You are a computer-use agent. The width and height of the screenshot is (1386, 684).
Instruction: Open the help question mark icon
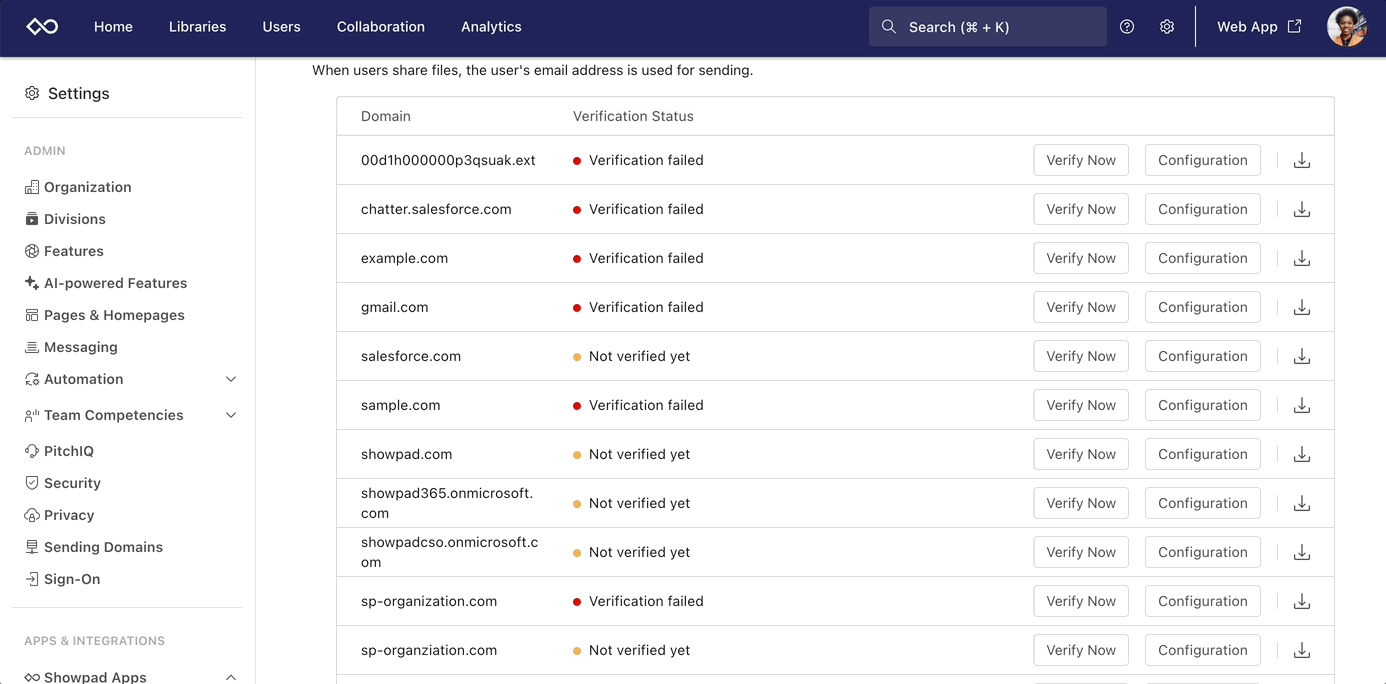1127,27
